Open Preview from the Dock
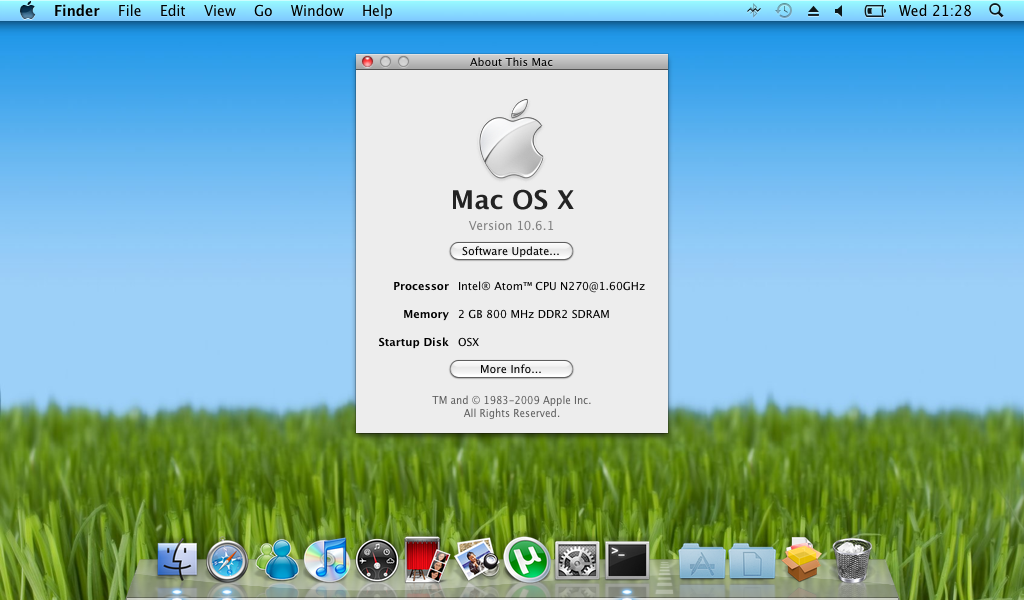 coord(477,560)
